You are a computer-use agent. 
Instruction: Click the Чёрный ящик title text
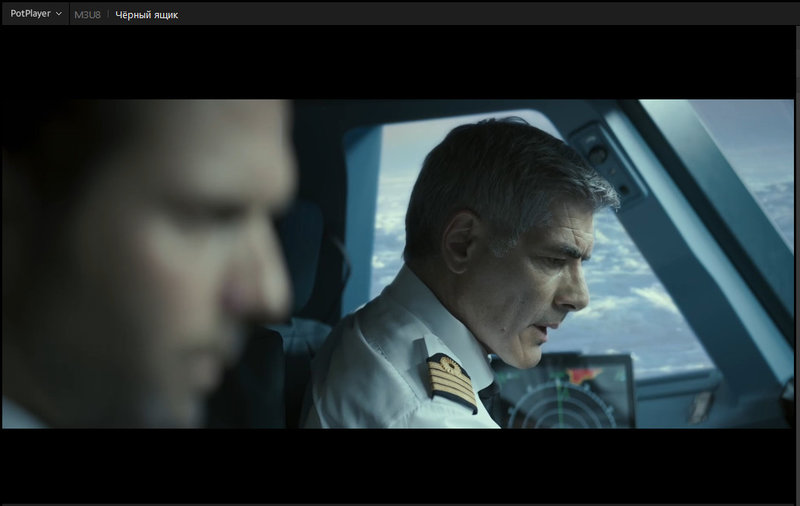(146, 15)
